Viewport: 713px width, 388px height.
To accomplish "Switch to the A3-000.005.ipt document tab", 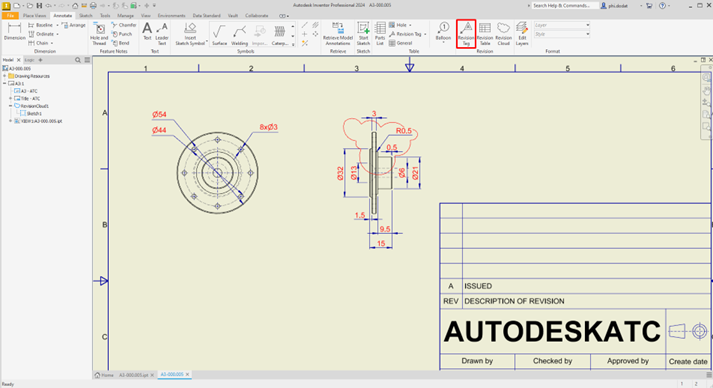I will point(134,375).
